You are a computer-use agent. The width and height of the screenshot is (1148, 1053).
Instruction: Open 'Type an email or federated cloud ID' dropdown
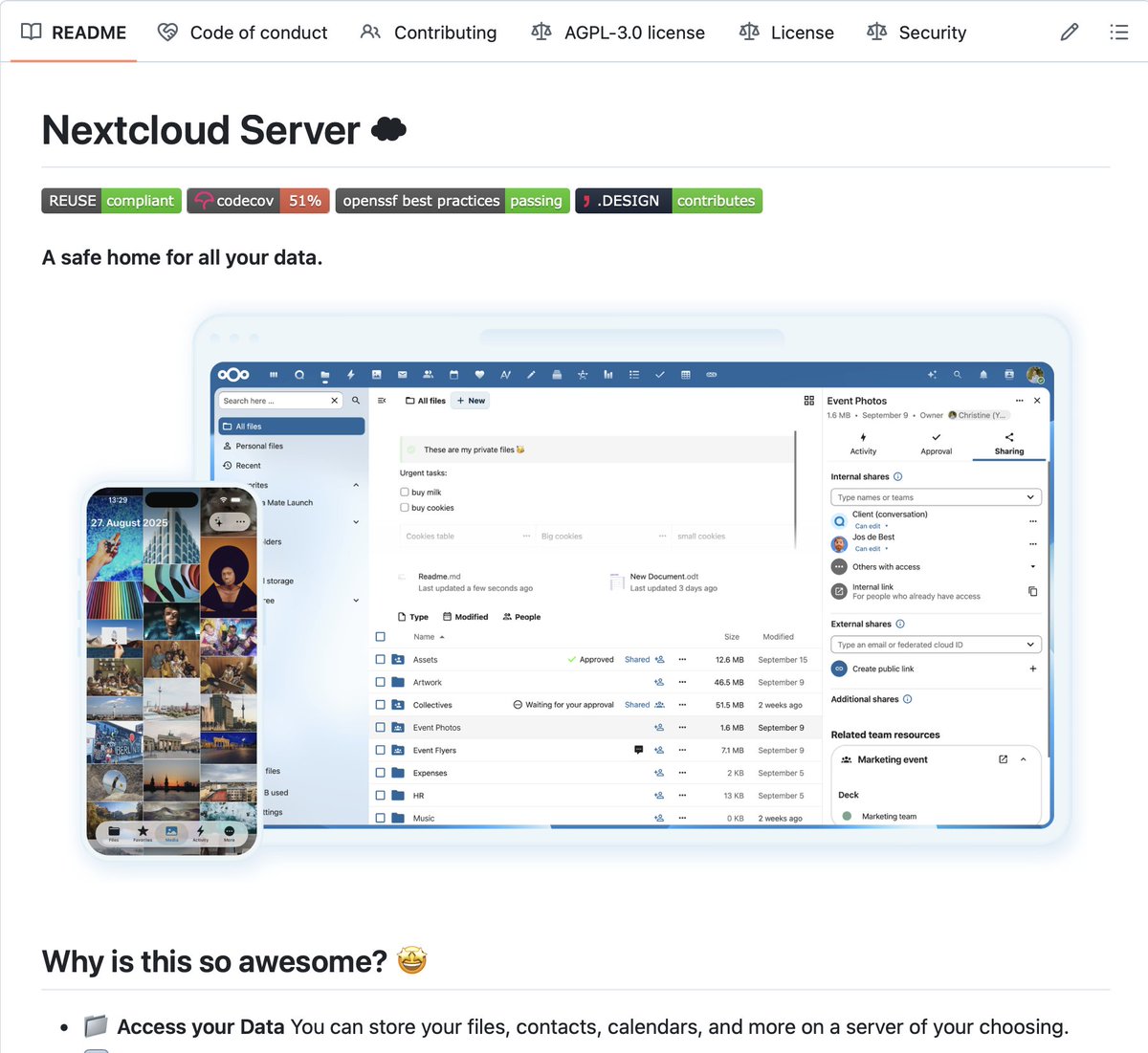click(936, 645)
